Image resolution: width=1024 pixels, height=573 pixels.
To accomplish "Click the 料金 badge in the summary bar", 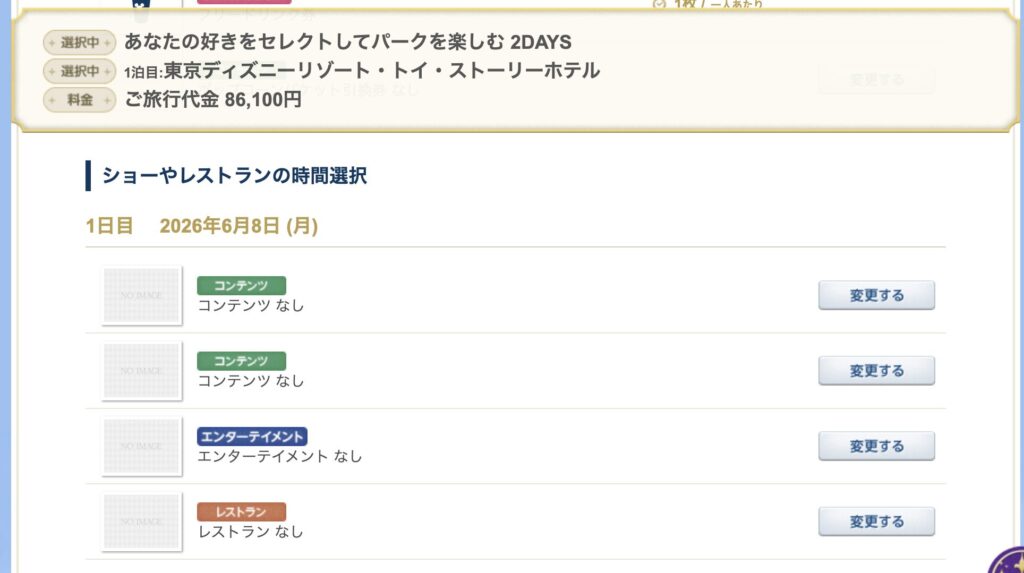I will pyautogui.click(x=80, y=100).
